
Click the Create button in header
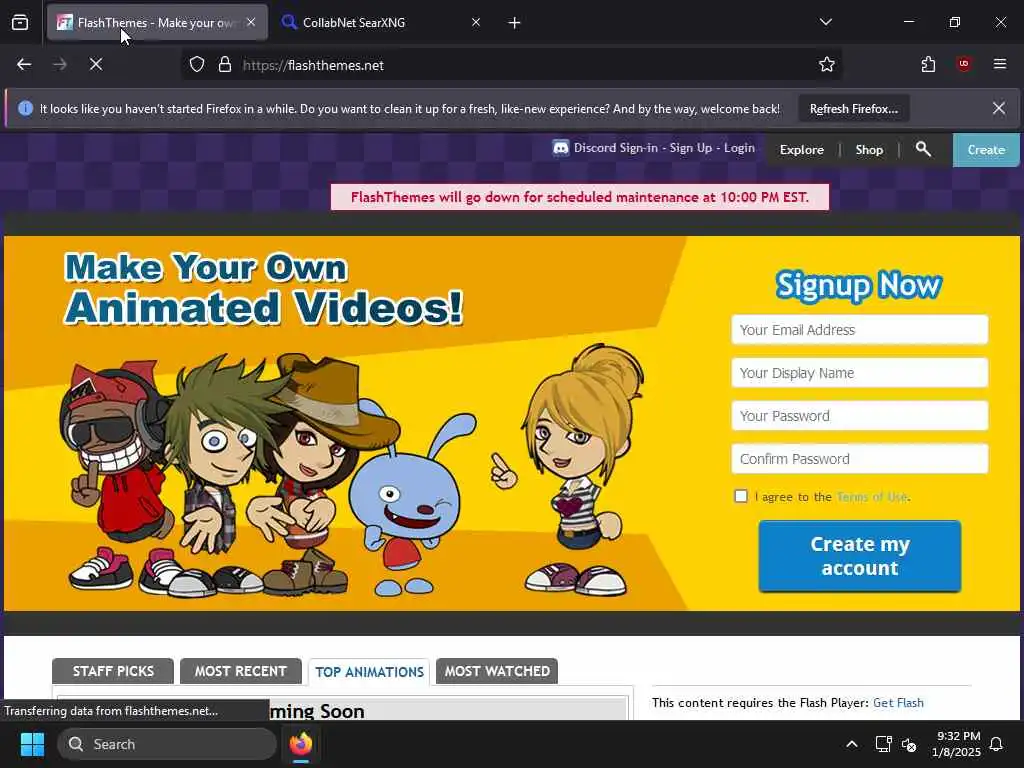(x=986, y=150)
